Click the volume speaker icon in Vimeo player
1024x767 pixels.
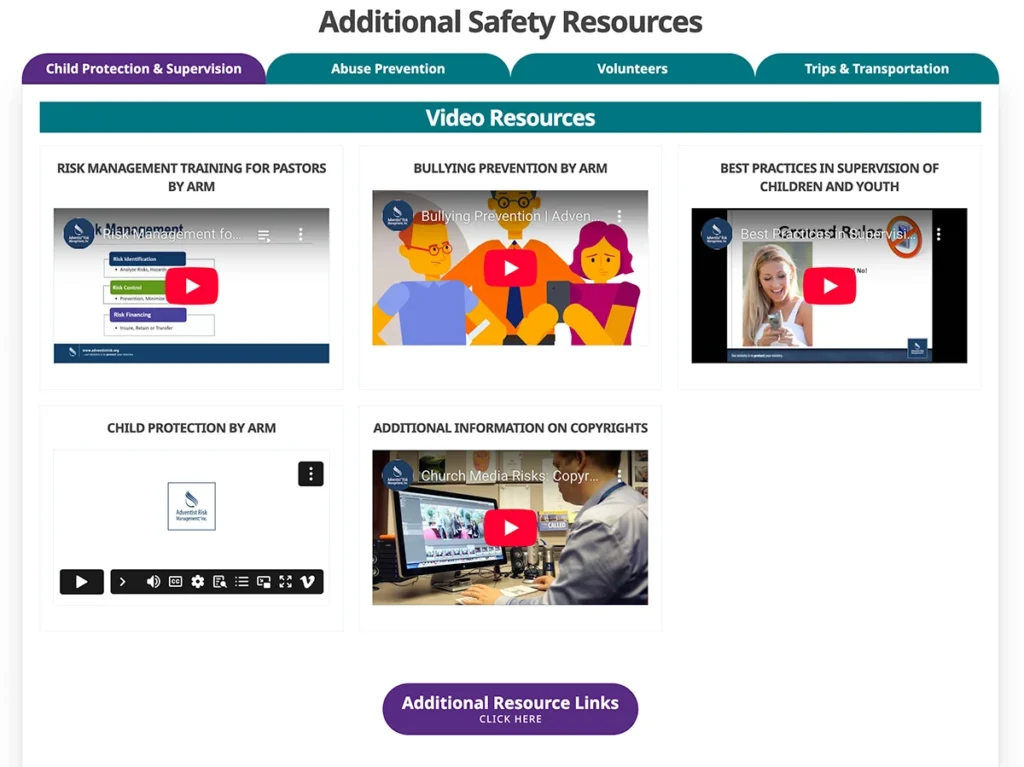153,582
